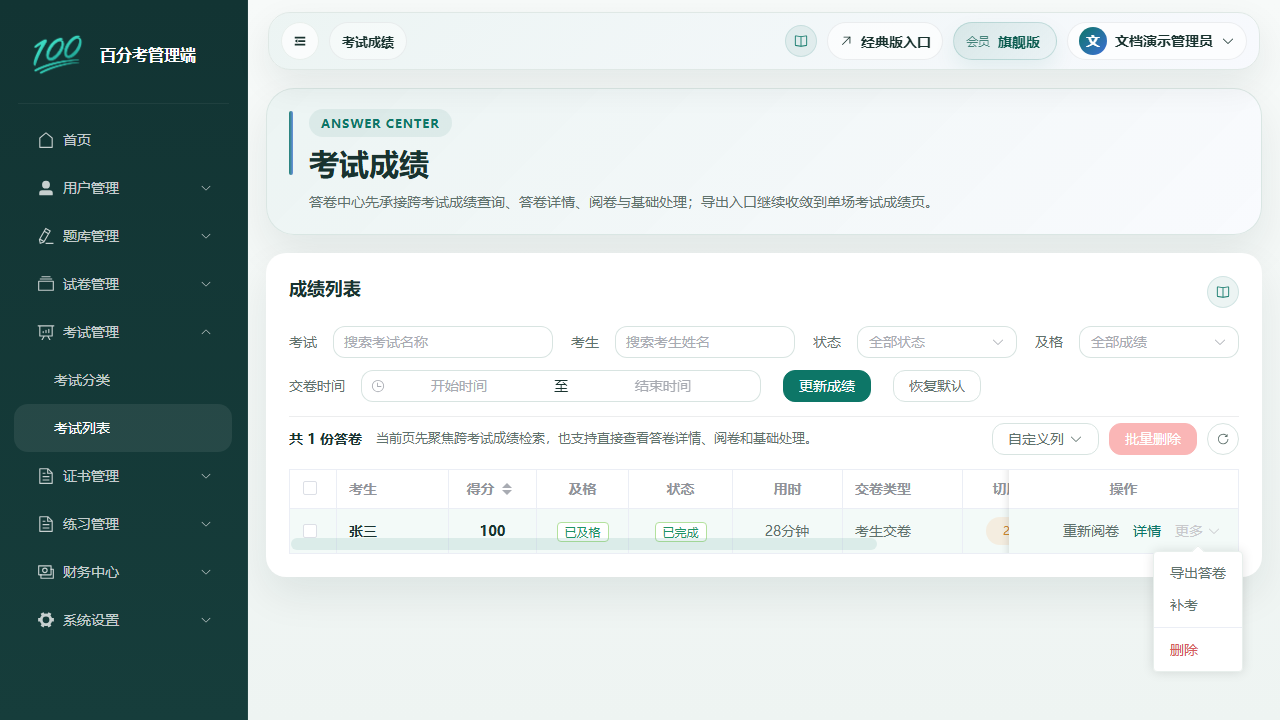The width and height of the screenshot is (1280, 720).
Task: Click the pencil icon beside 题库管理
Action: (x=46, y=236)
